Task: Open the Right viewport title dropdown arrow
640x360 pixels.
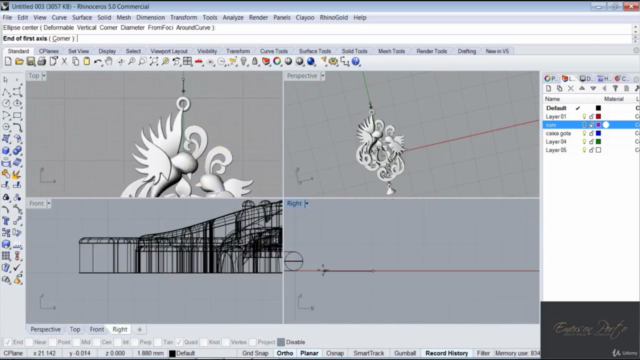Action: [307, 203]
